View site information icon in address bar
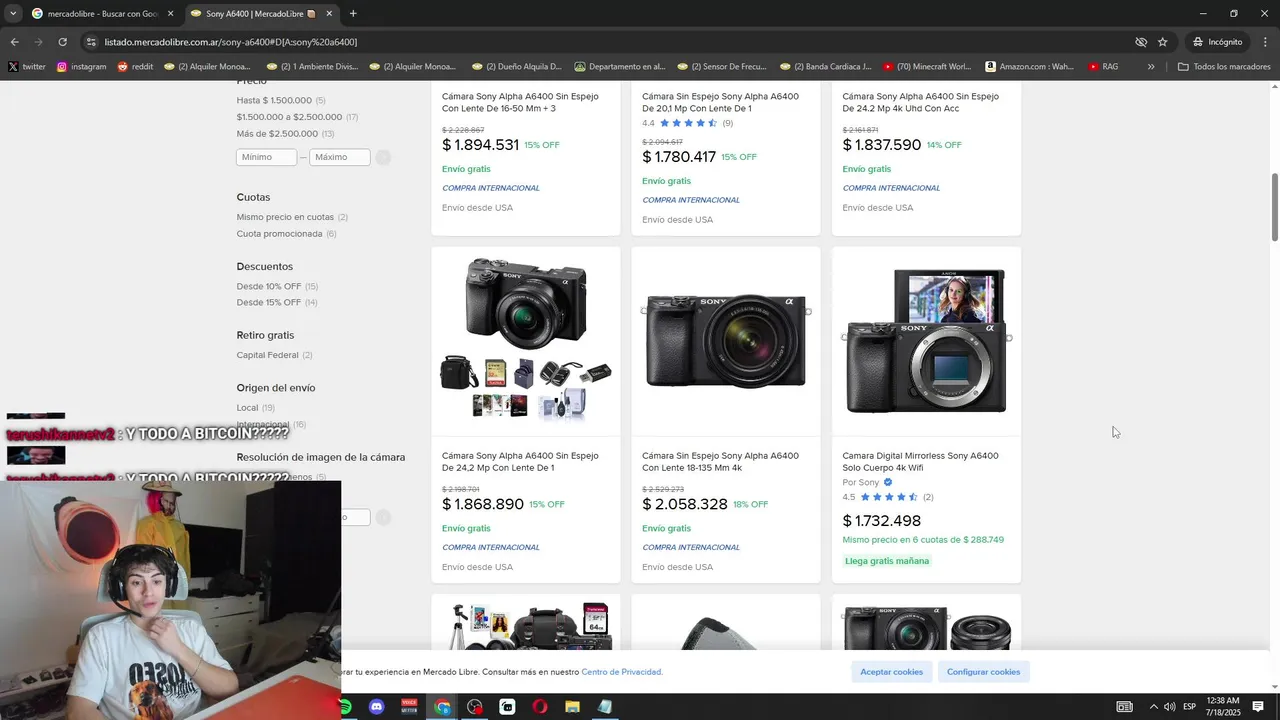Screen dimensions: 1280x720 point(91,42)
